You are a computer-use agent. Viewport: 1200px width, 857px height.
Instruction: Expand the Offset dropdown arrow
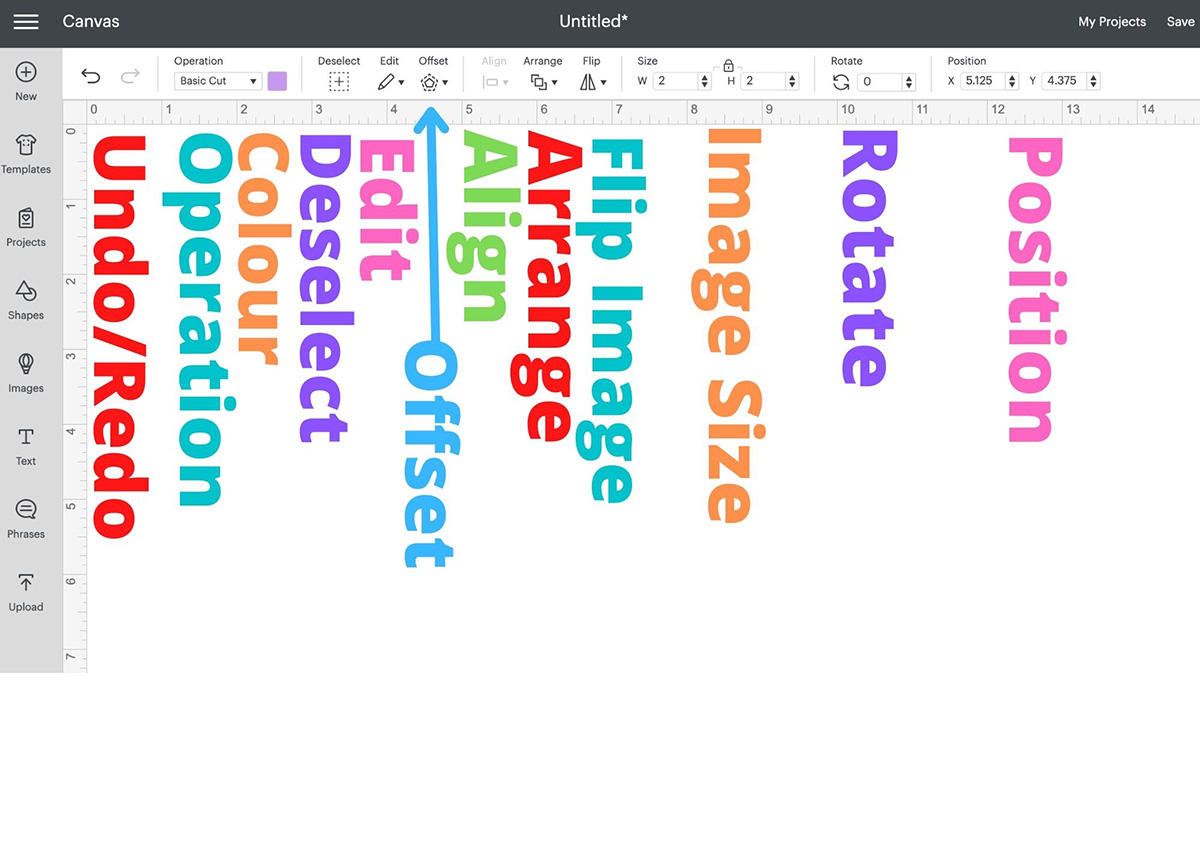[445, 83]
